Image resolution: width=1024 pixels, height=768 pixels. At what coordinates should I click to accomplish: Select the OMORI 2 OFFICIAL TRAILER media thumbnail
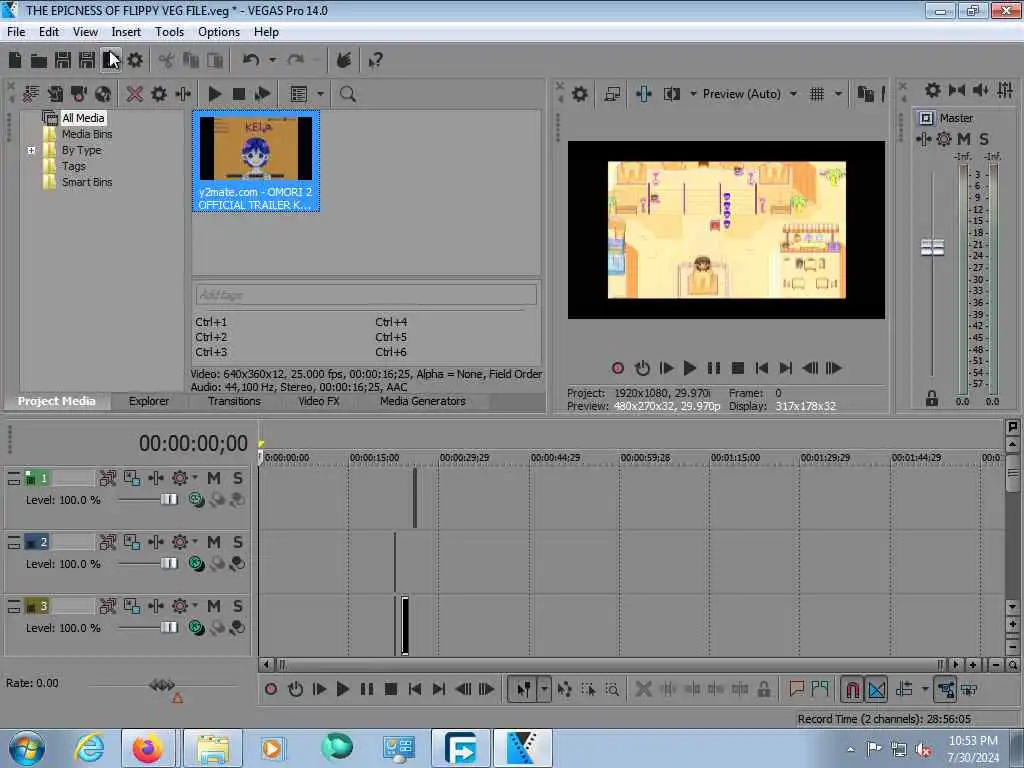(x=256, y=161)
